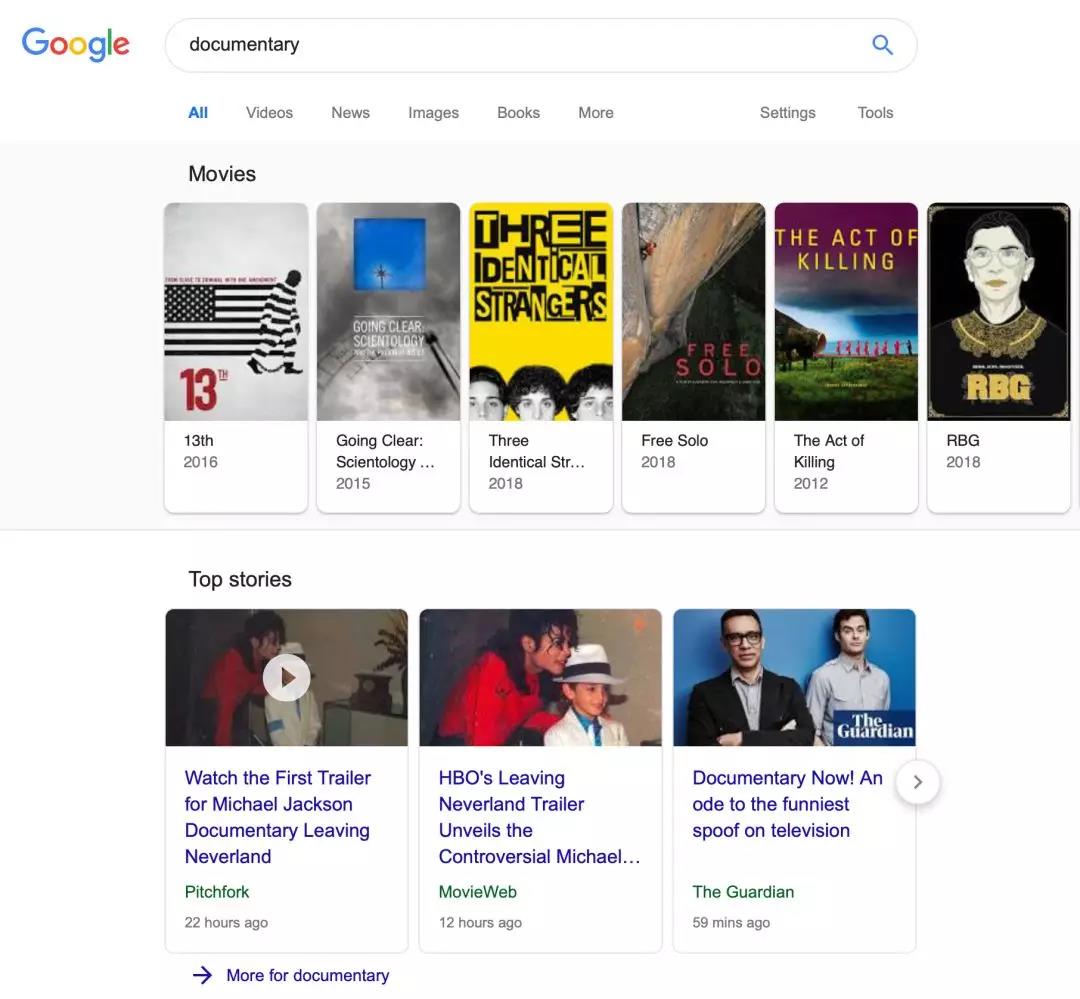Click the 2018 year under RBG
Viewport: 1080px width, 999px height.
[x=963, y=462]
